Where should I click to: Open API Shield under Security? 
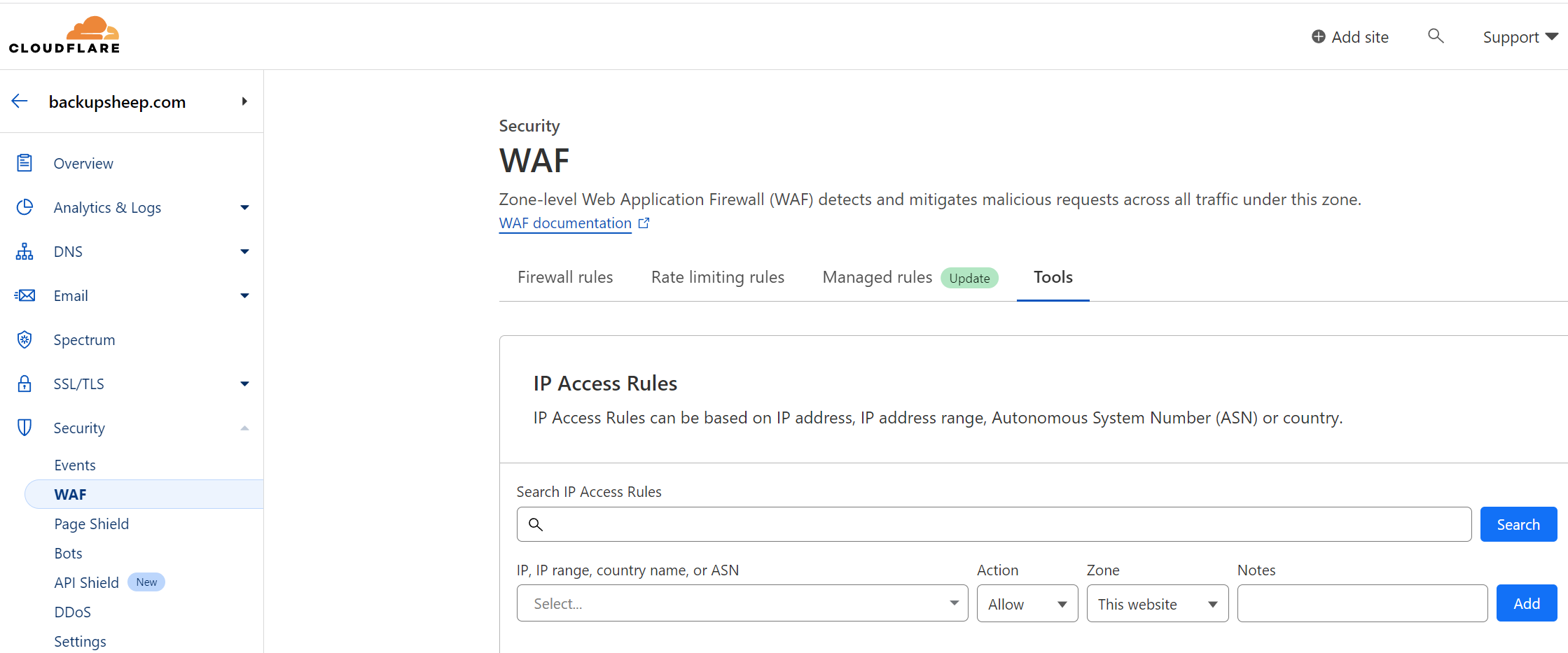[x=87, y=582]
